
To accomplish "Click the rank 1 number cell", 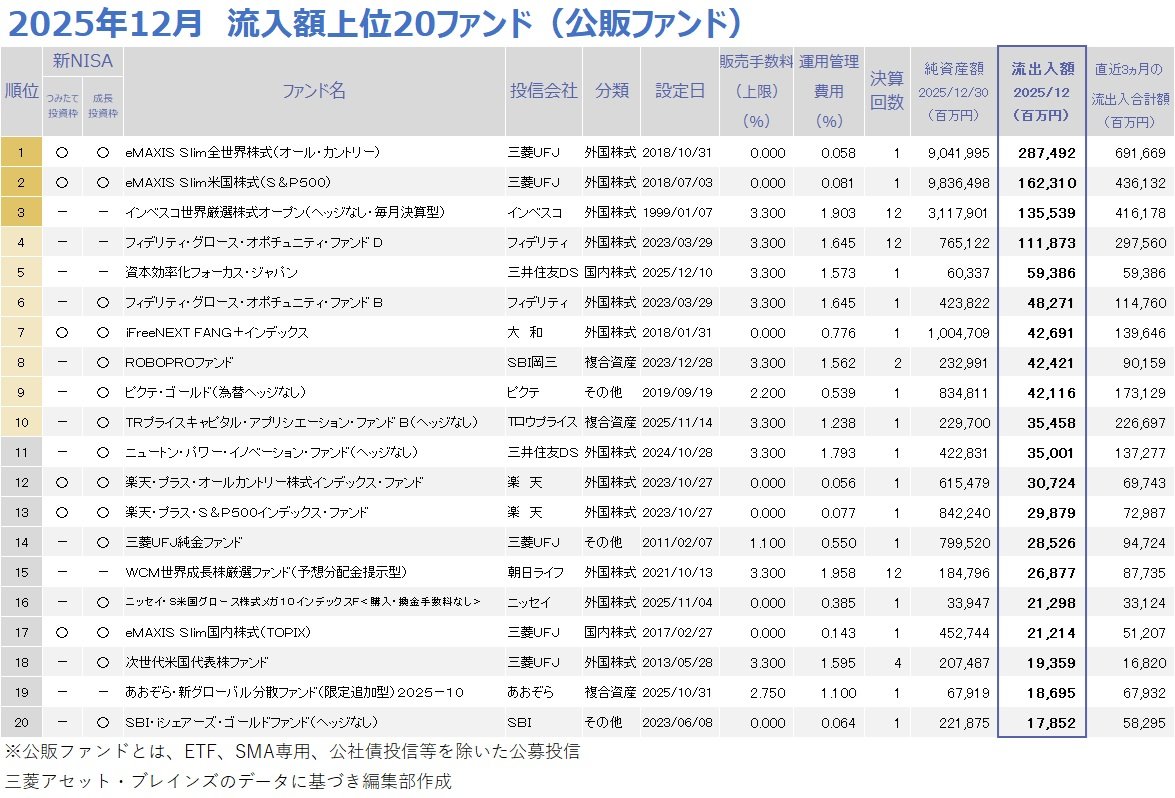I will [x=22, y=153].
